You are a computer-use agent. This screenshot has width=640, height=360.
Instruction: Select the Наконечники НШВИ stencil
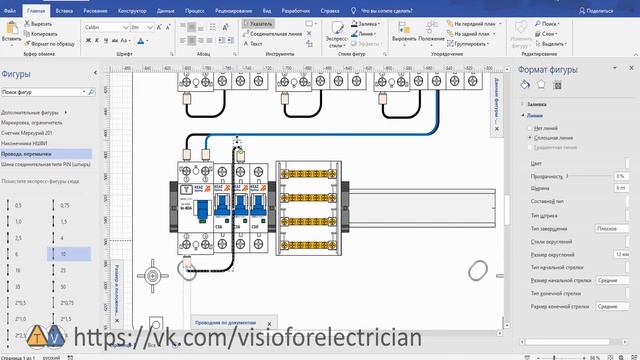point(24,143)
